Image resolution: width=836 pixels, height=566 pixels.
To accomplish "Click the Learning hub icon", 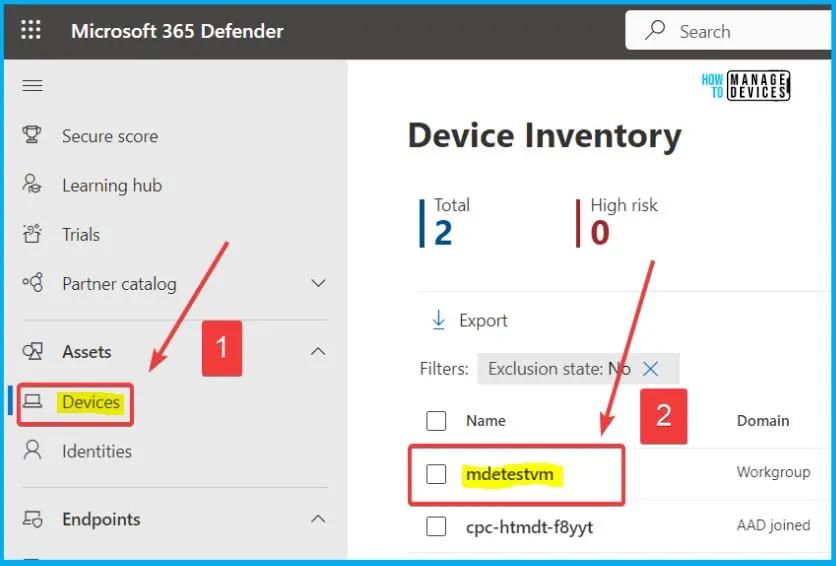I will 32,184.
